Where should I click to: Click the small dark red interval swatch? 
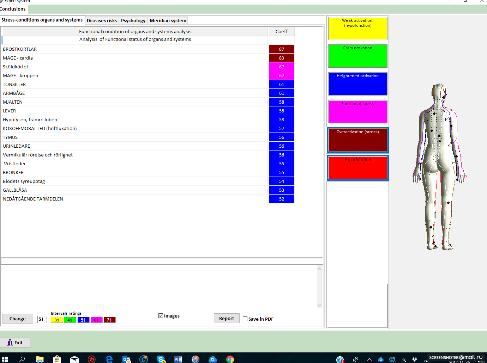pos(110,320)
